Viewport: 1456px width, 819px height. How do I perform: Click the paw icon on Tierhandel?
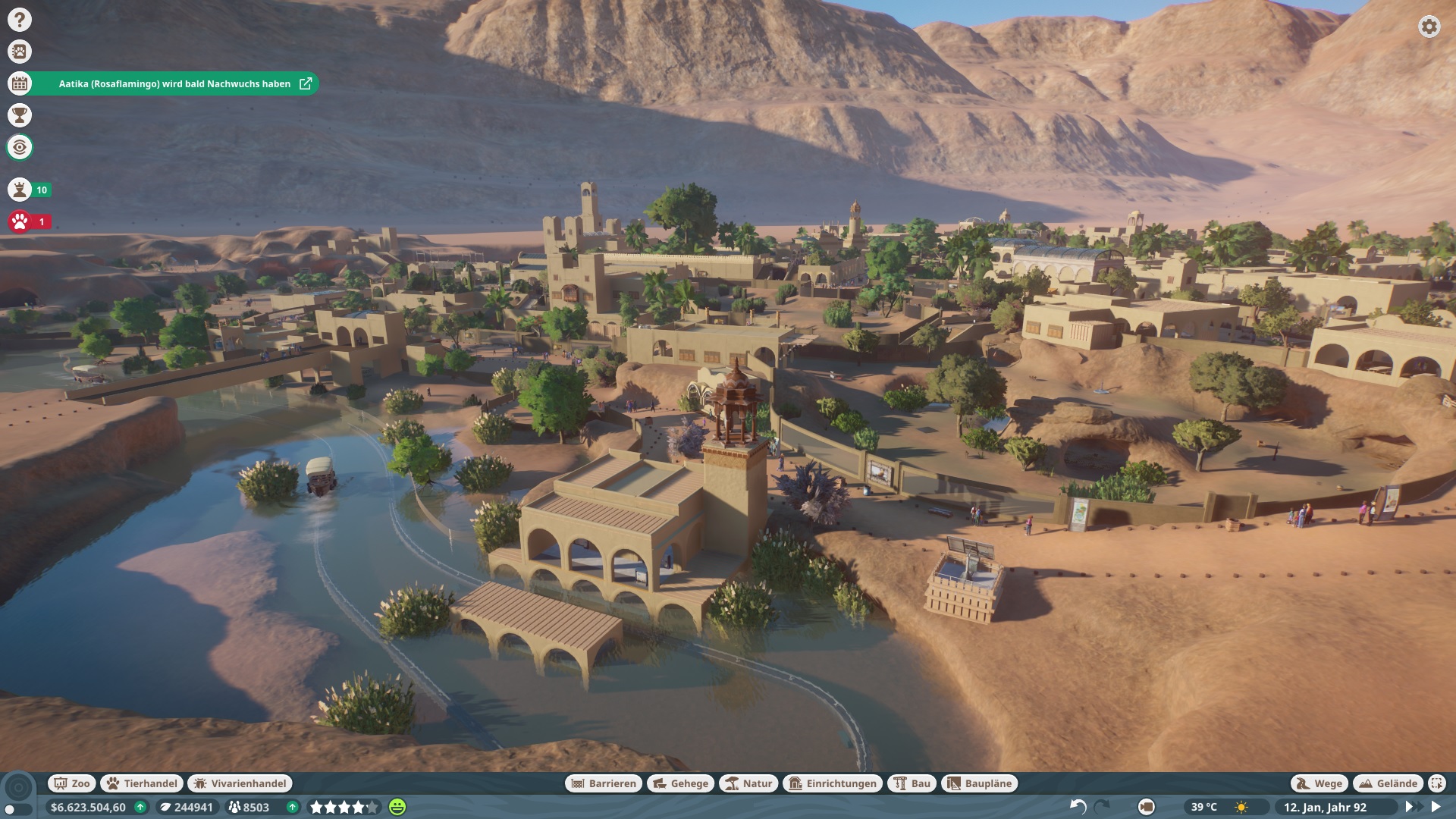pyautogui.click(x=113, y=783)
